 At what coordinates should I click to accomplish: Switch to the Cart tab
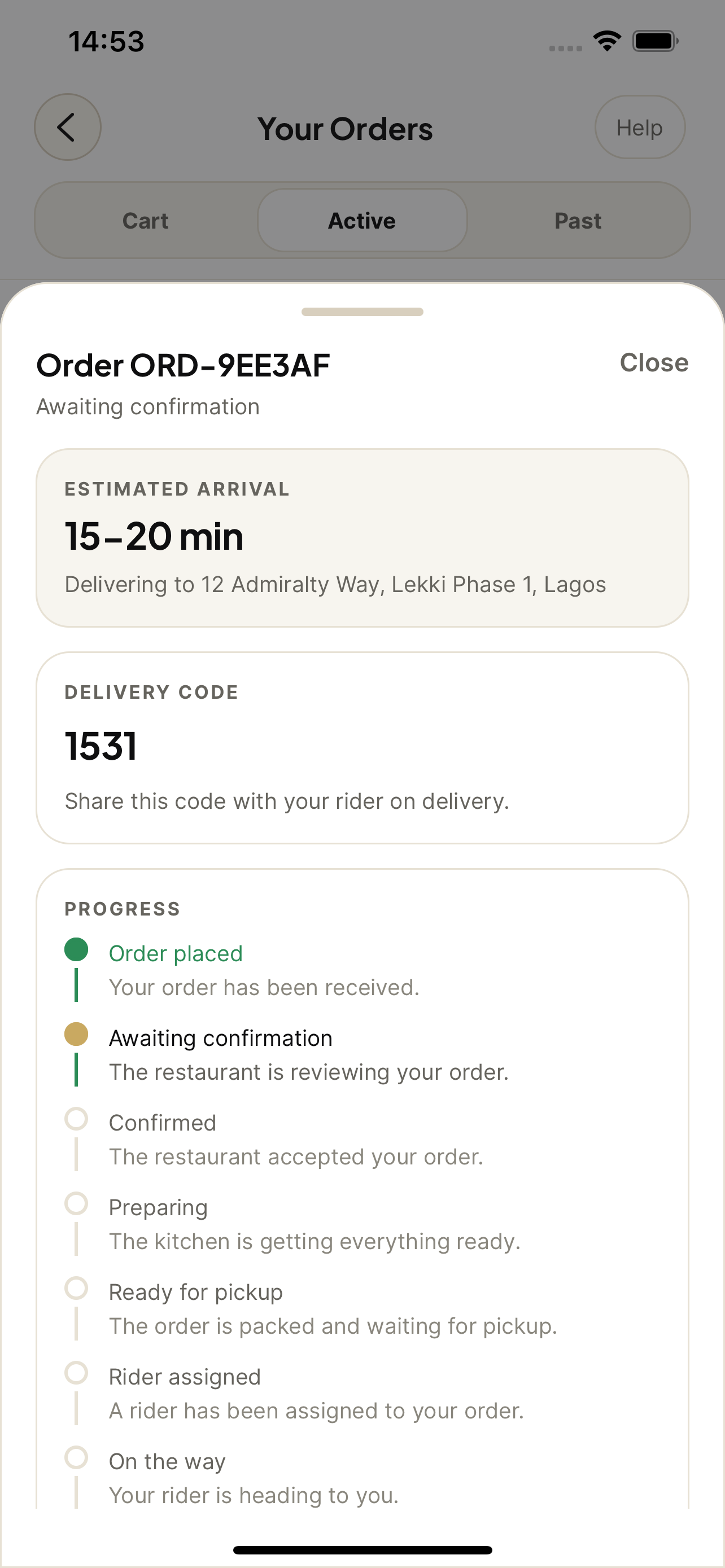coord(146,220)
